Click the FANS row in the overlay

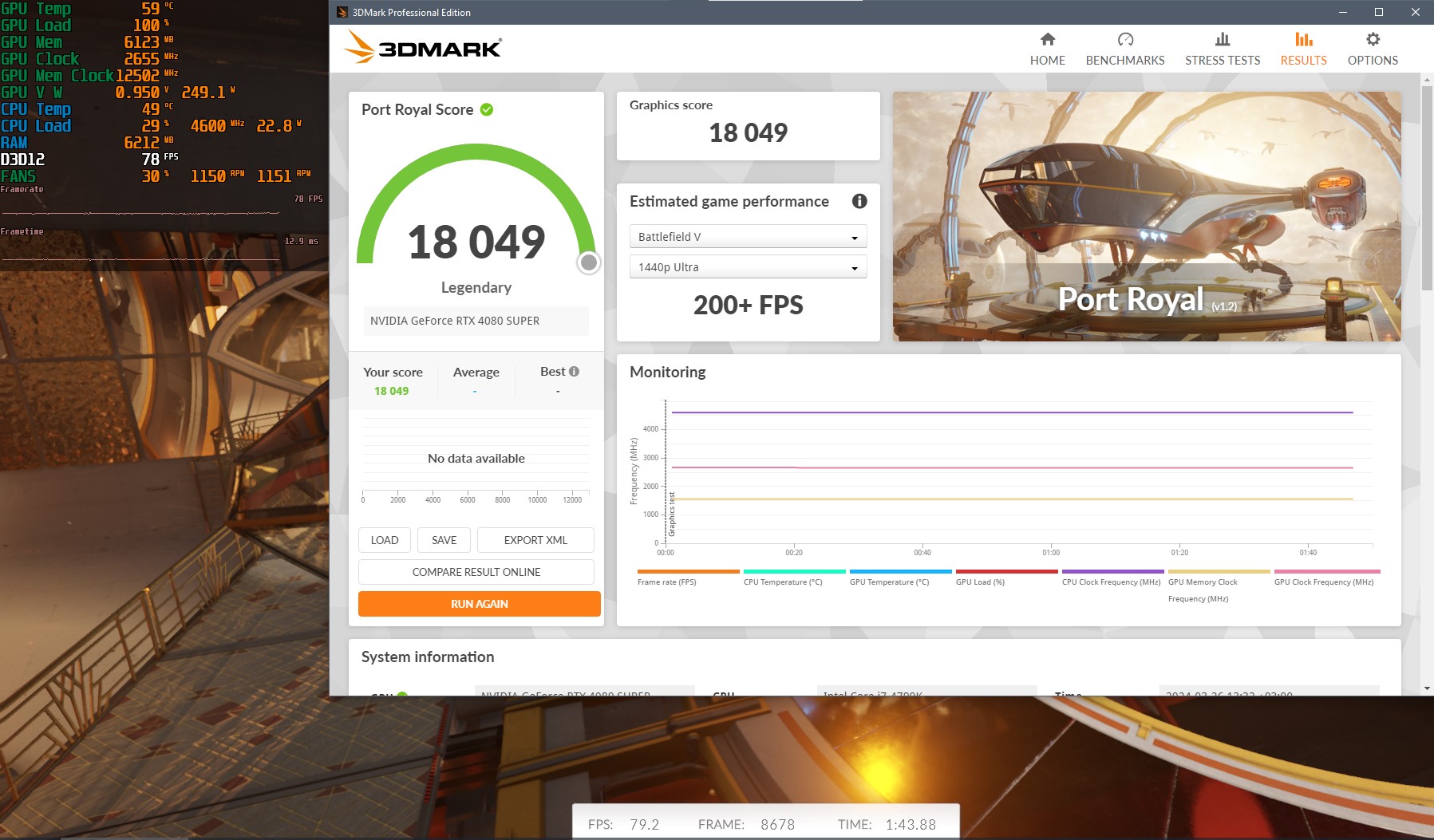[x=156, y=176]
